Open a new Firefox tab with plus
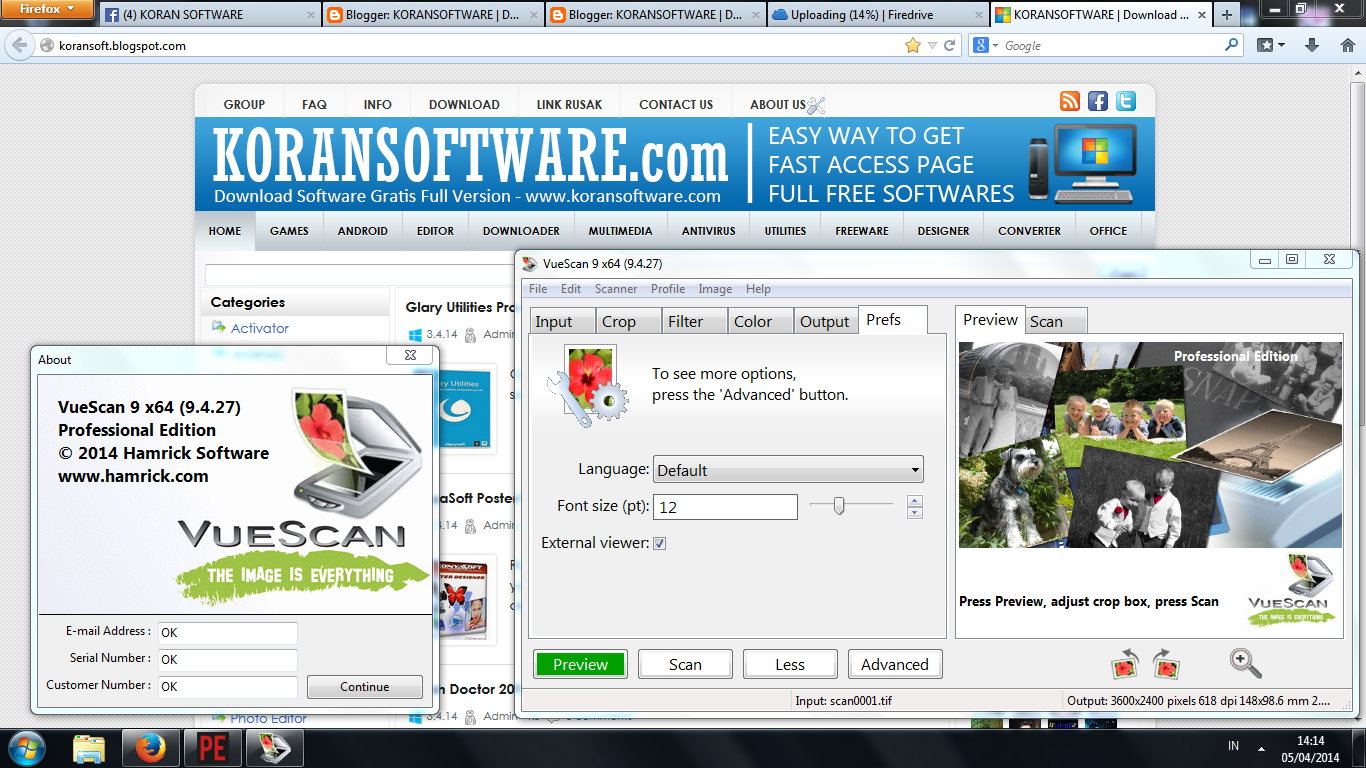Screen dimensions: 1366x768 pyautogui.click(x=1227, y=15)
